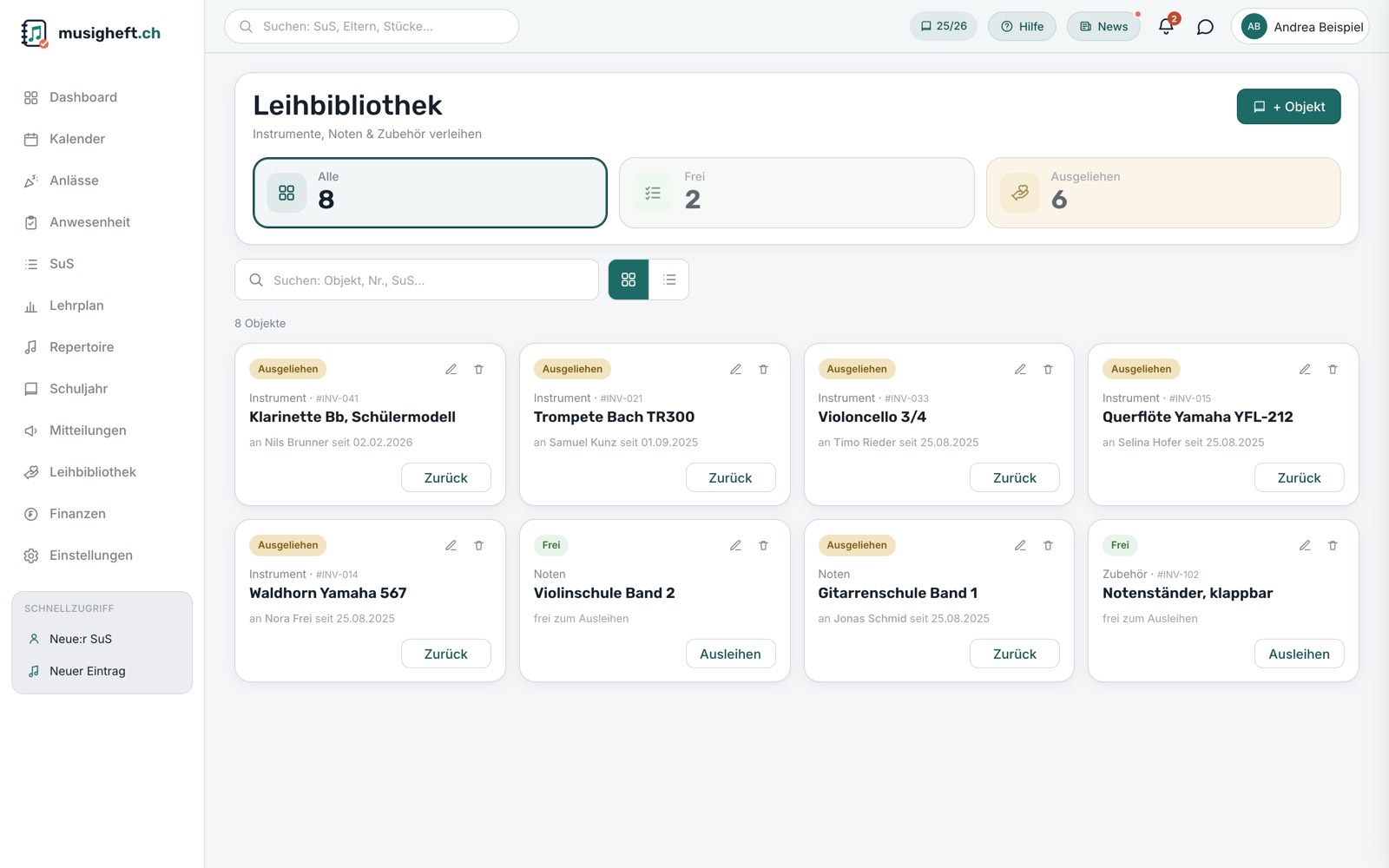This screenshot has height=868, width=1389.
Task: Focus the Objekt, Nr., SuS search field
Action: click(x=417, y=279)
